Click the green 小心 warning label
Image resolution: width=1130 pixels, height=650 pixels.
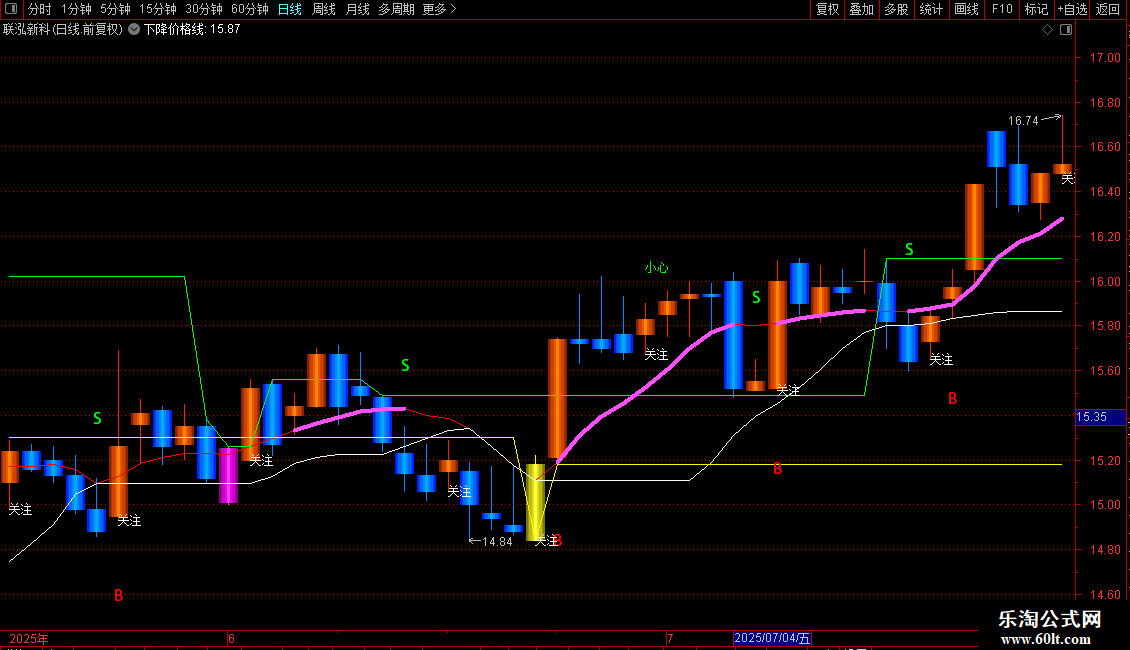pyautogui.click(x=657, y=267)
